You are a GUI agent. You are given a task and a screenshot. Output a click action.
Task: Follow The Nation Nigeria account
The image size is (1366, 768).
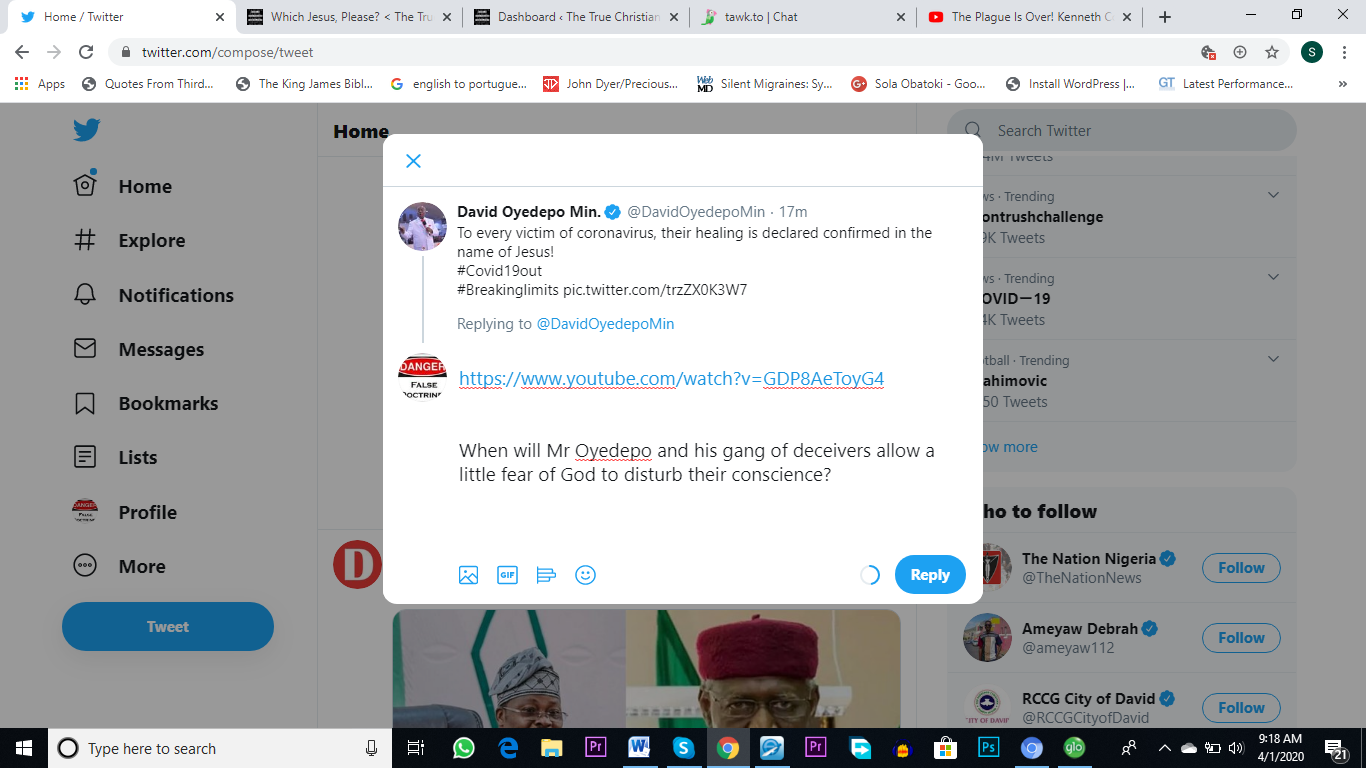coord(1240,568)
